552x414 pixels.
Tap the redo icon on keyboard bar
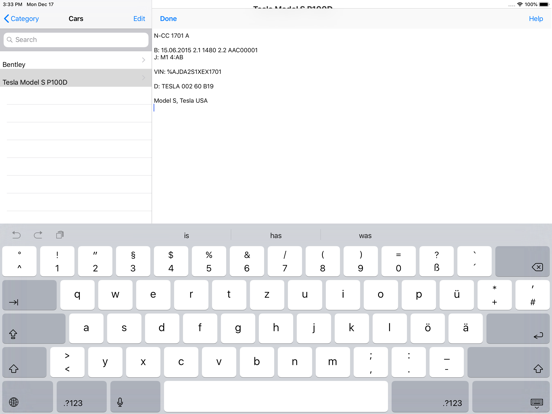tap(38, 235)
